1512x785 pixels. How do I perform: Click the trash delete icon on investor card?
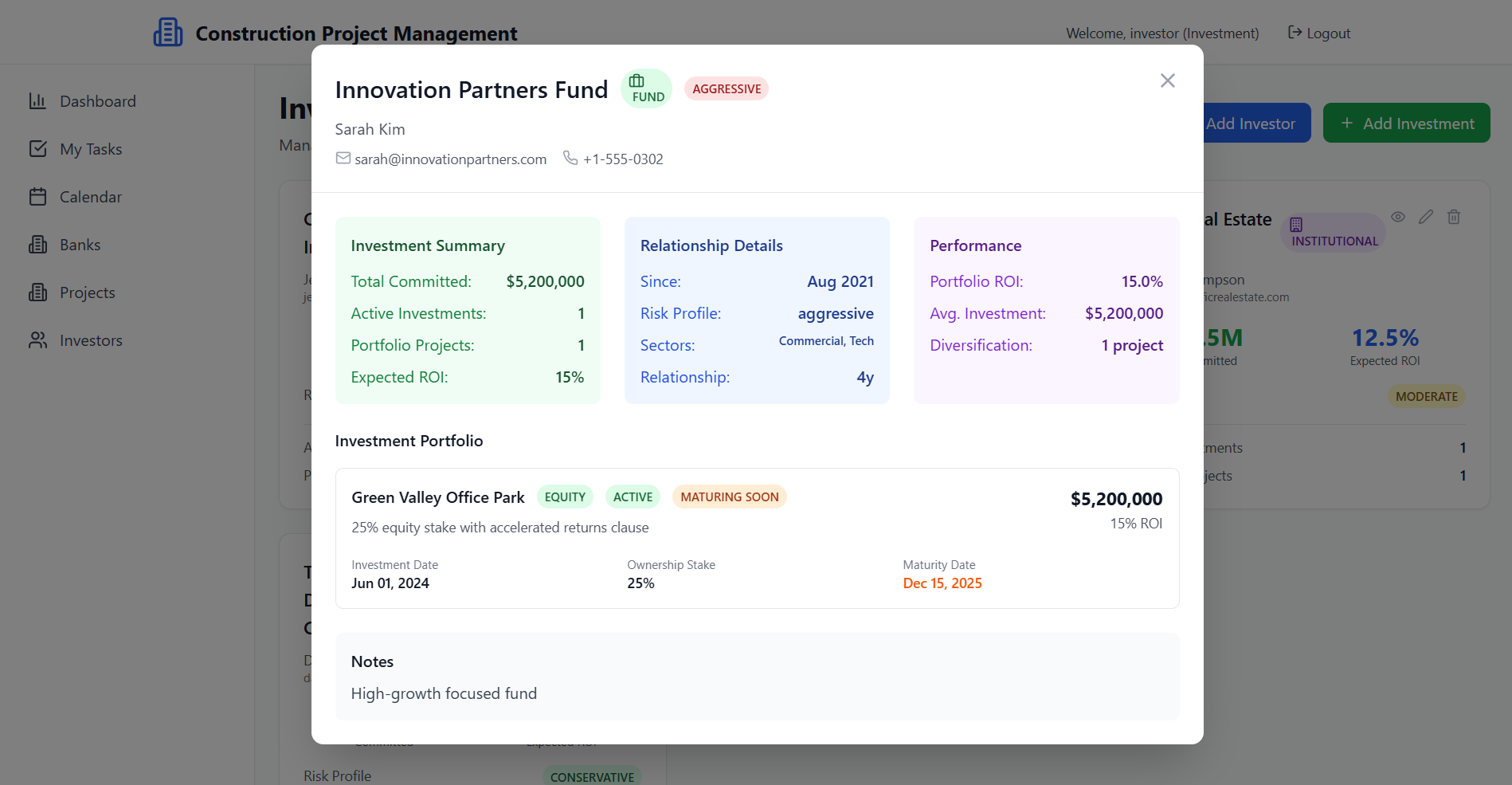click(x=1453, y=217)
